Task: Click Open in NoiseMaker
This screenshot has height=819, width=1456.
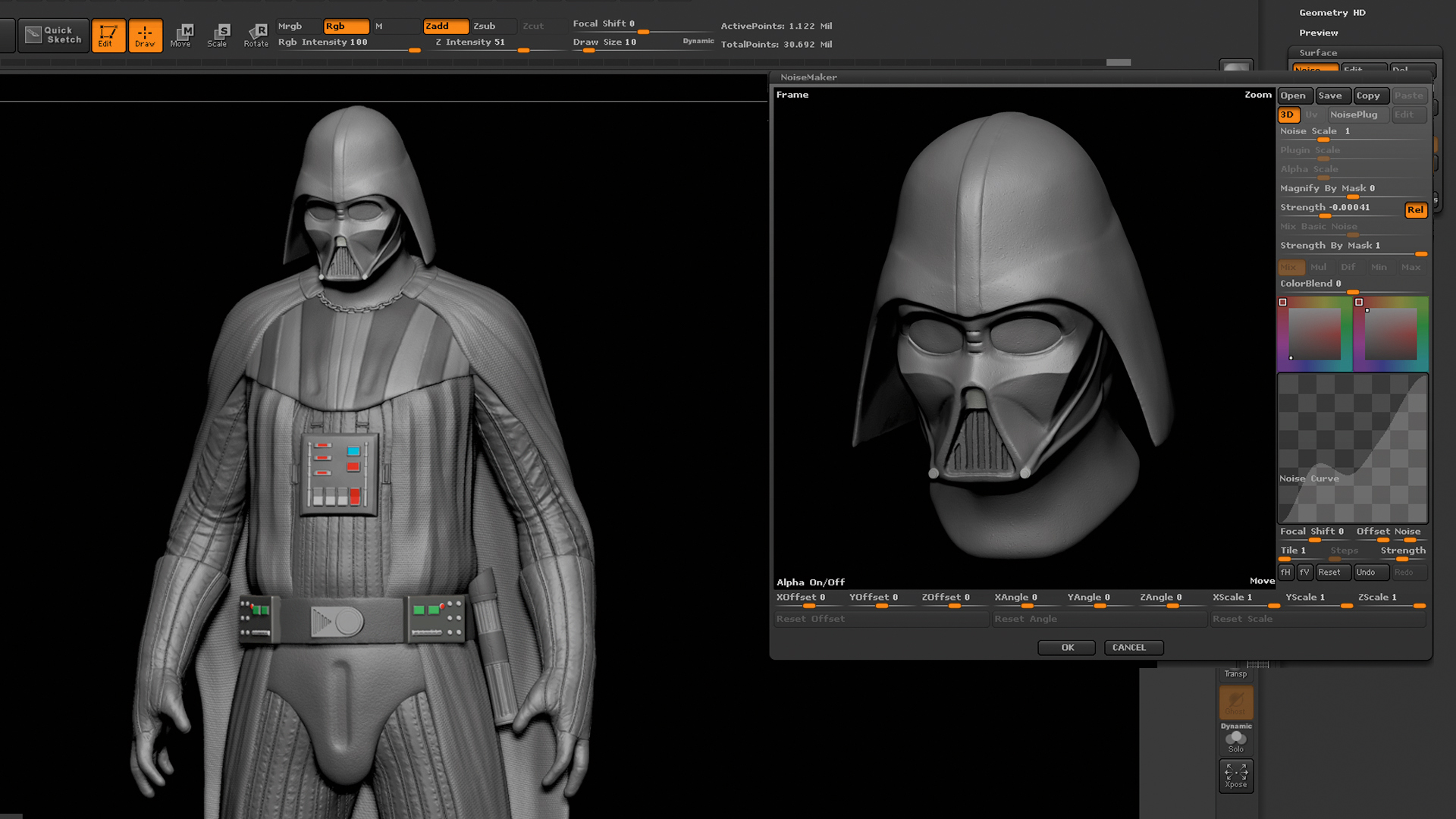Action: (1294, 96)
